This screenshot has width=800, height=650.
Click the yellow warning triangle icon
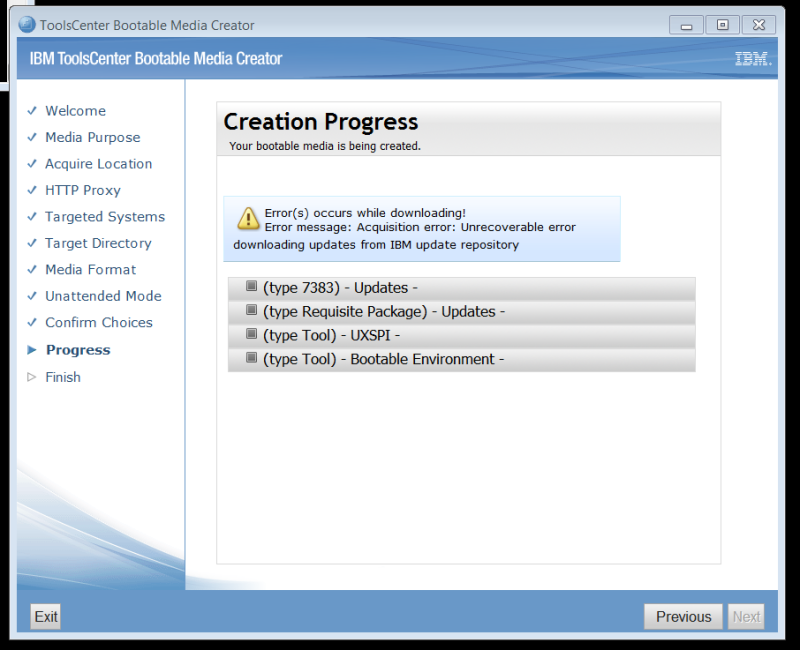tap(248, 218)
